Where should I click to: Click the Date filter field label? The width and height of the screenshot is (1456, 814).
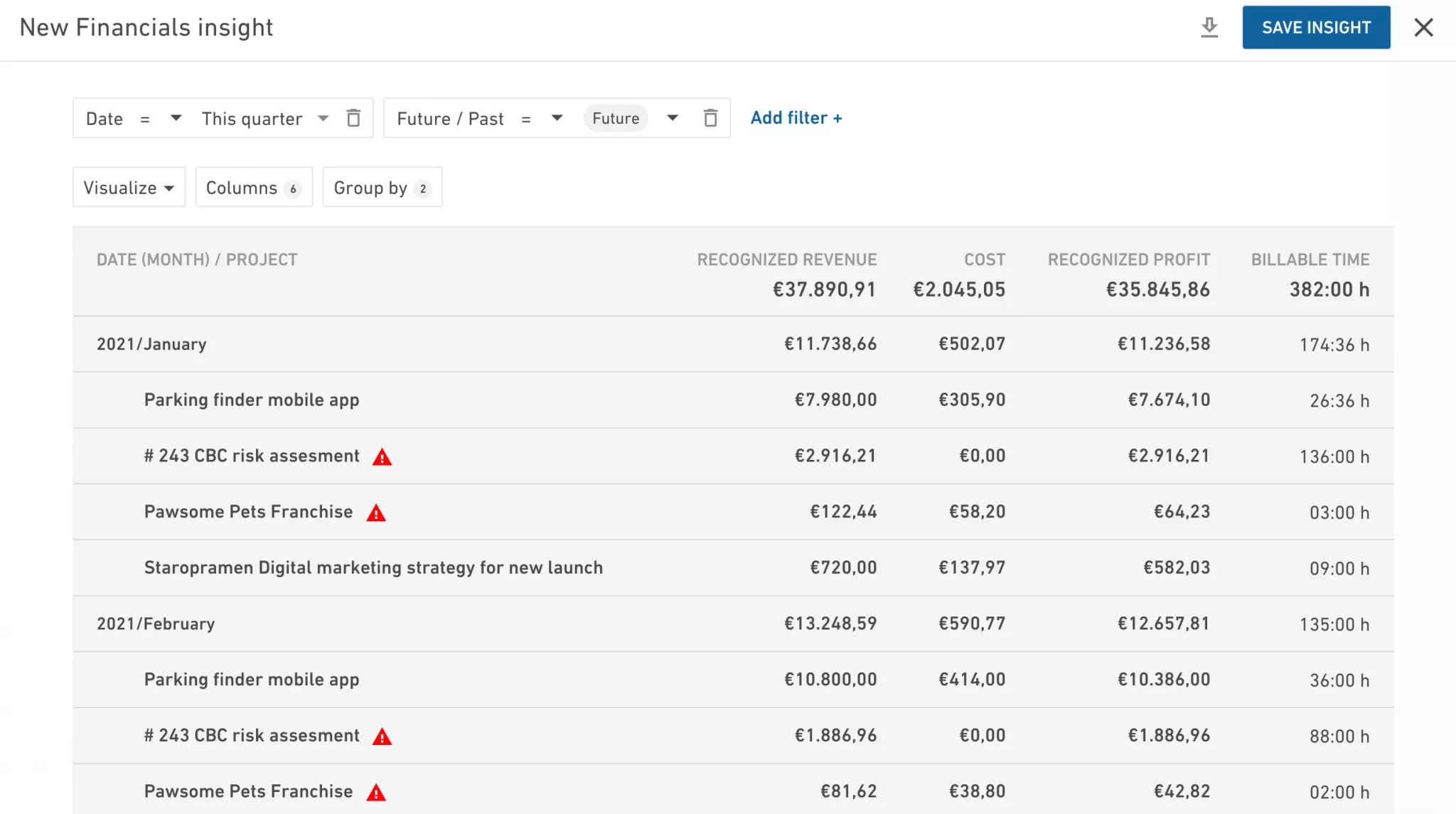click(105, 119)
